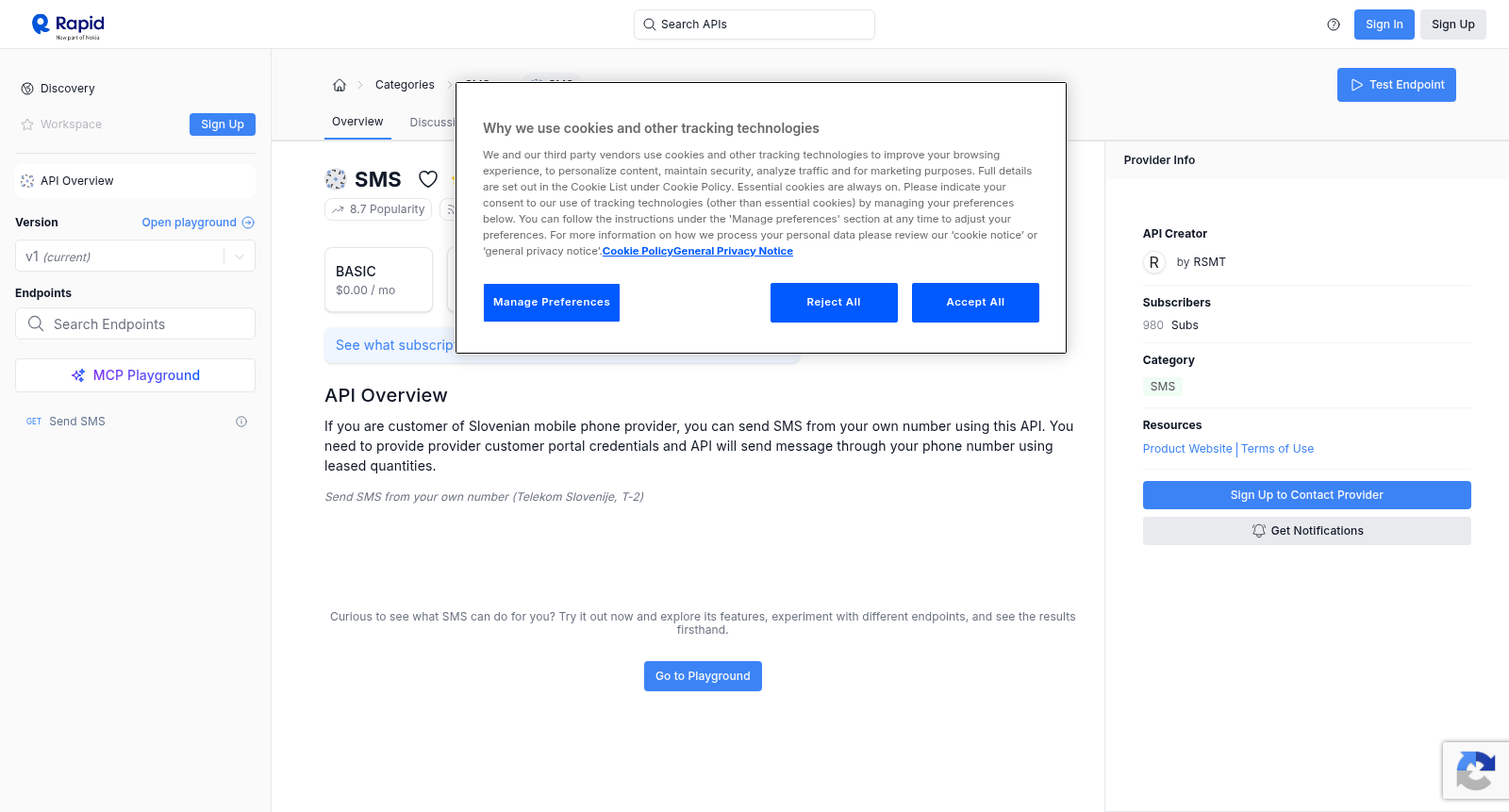Click the sidebar Workspace Sign Up button
This screenshot has height=812, width=1509.
point(223,124)
